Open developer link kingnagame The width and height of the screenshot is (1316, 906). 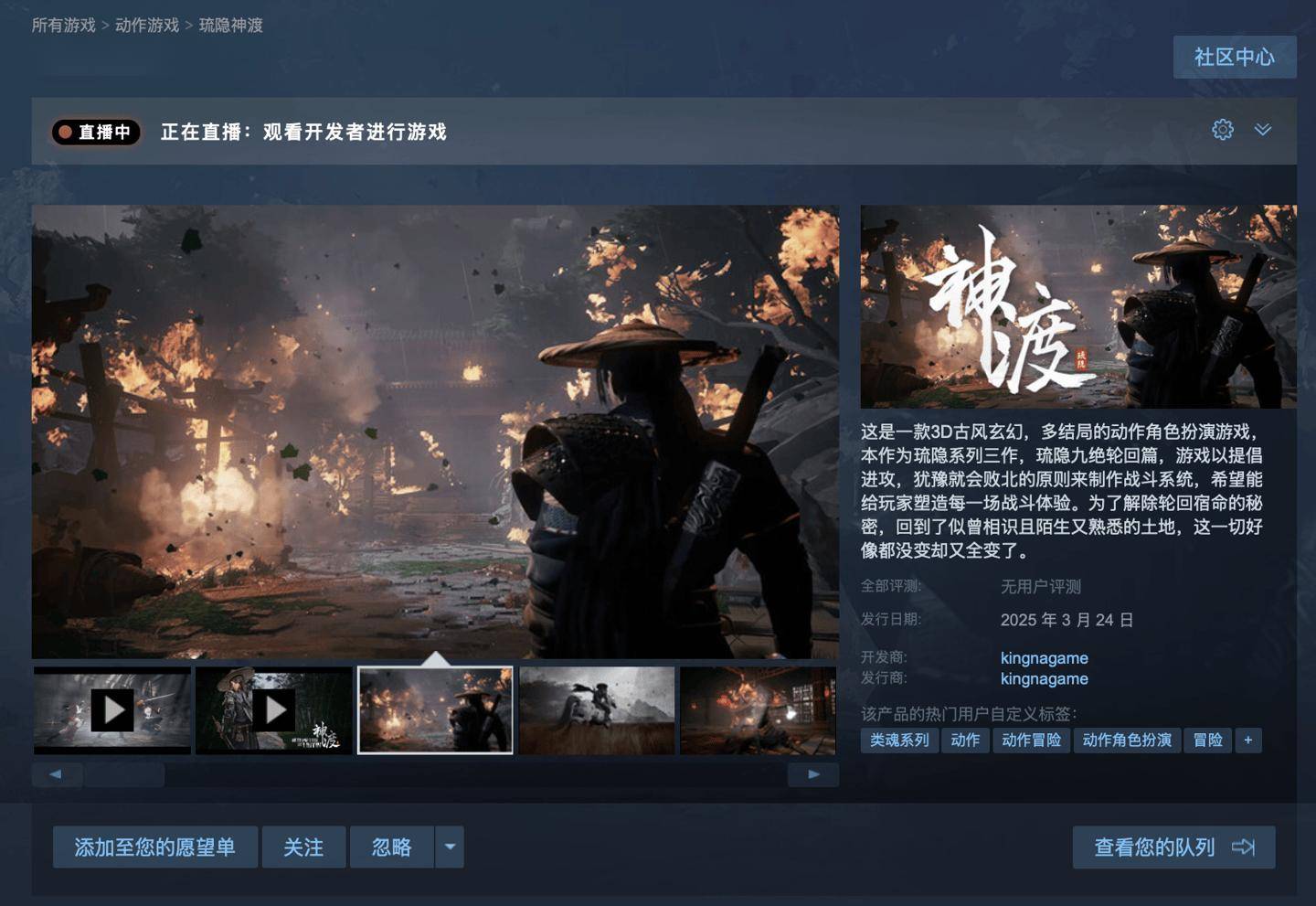(1045, 658)
